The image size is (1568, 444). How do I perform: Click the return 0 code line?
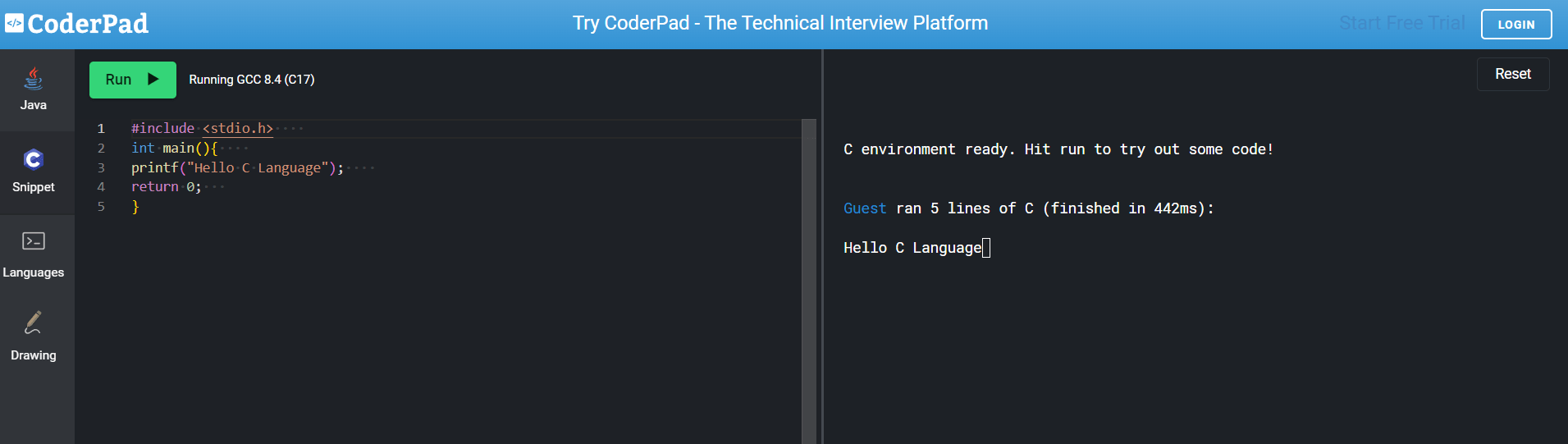tap(166, 187)
